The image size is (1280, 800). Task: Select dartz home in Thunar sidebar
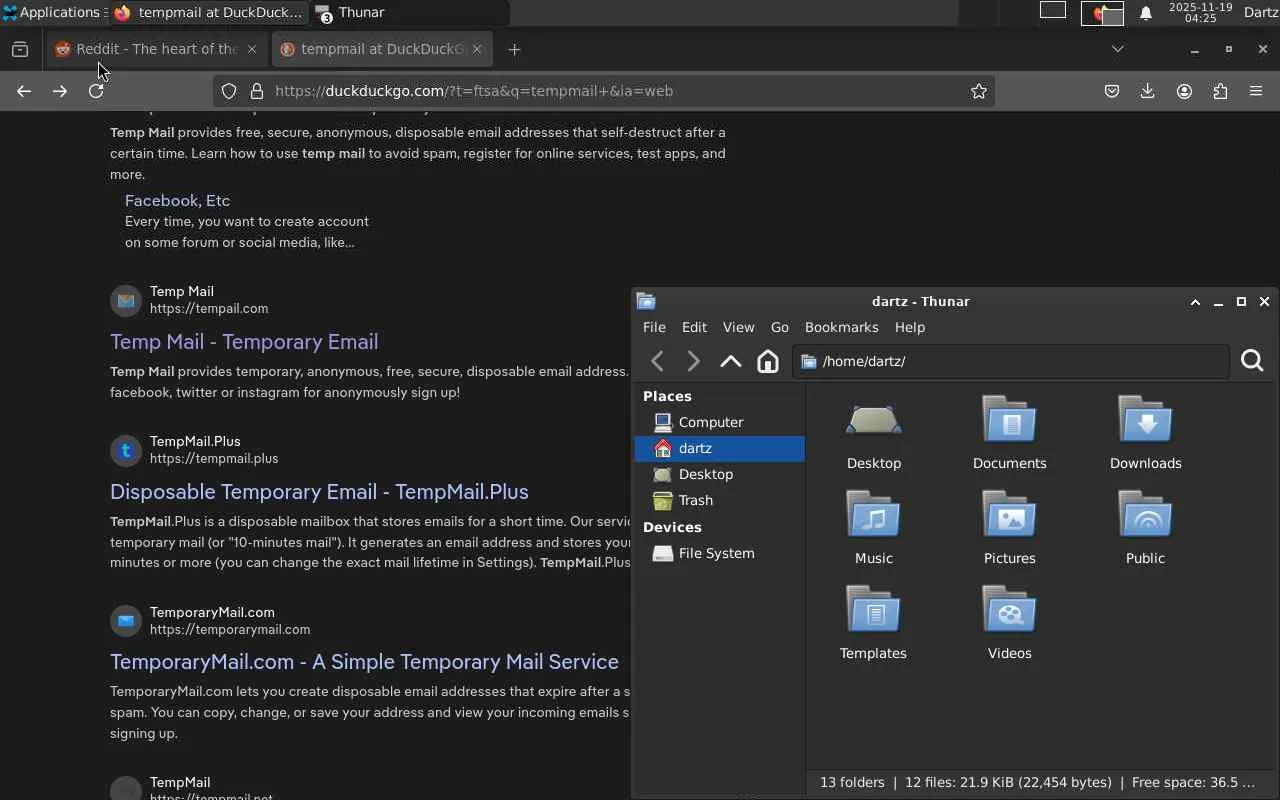[x=719, y=448]
